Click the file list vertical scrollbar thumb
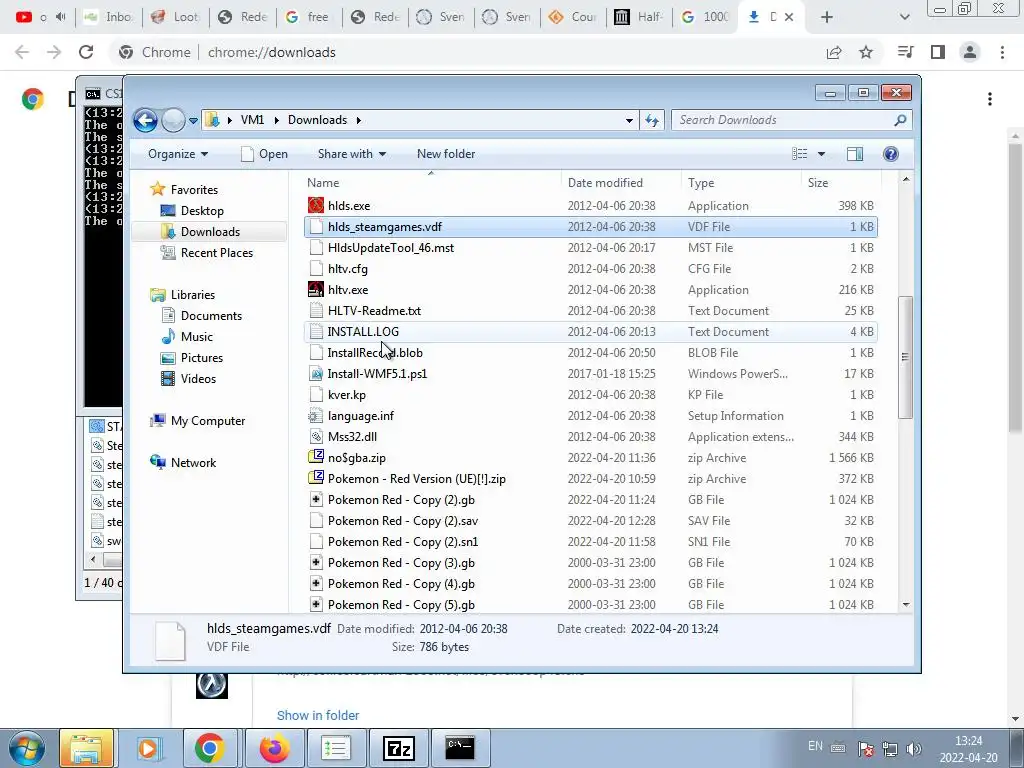This screenshot has width=1024, height=768. pos(905,357)
